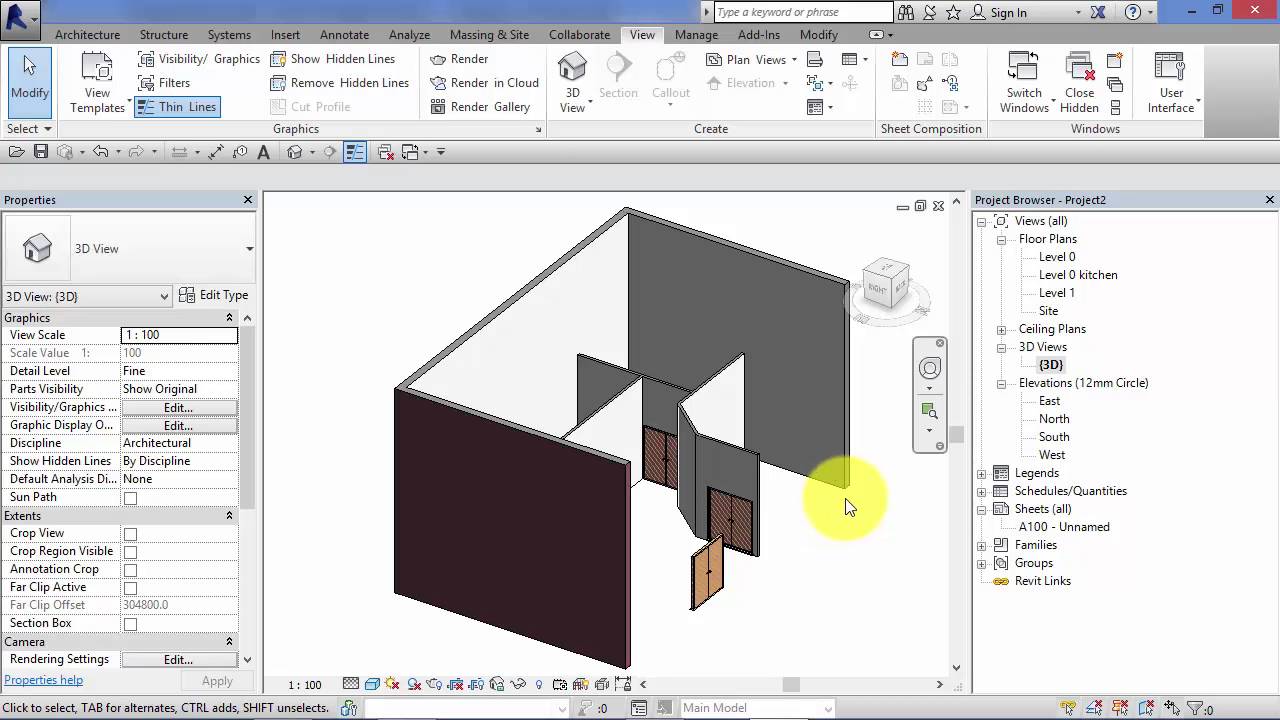Collapse the Floor Plans tree node
Viewport: 1280px width, 720px height.
pyautogui.click(x=1001, y=240)
